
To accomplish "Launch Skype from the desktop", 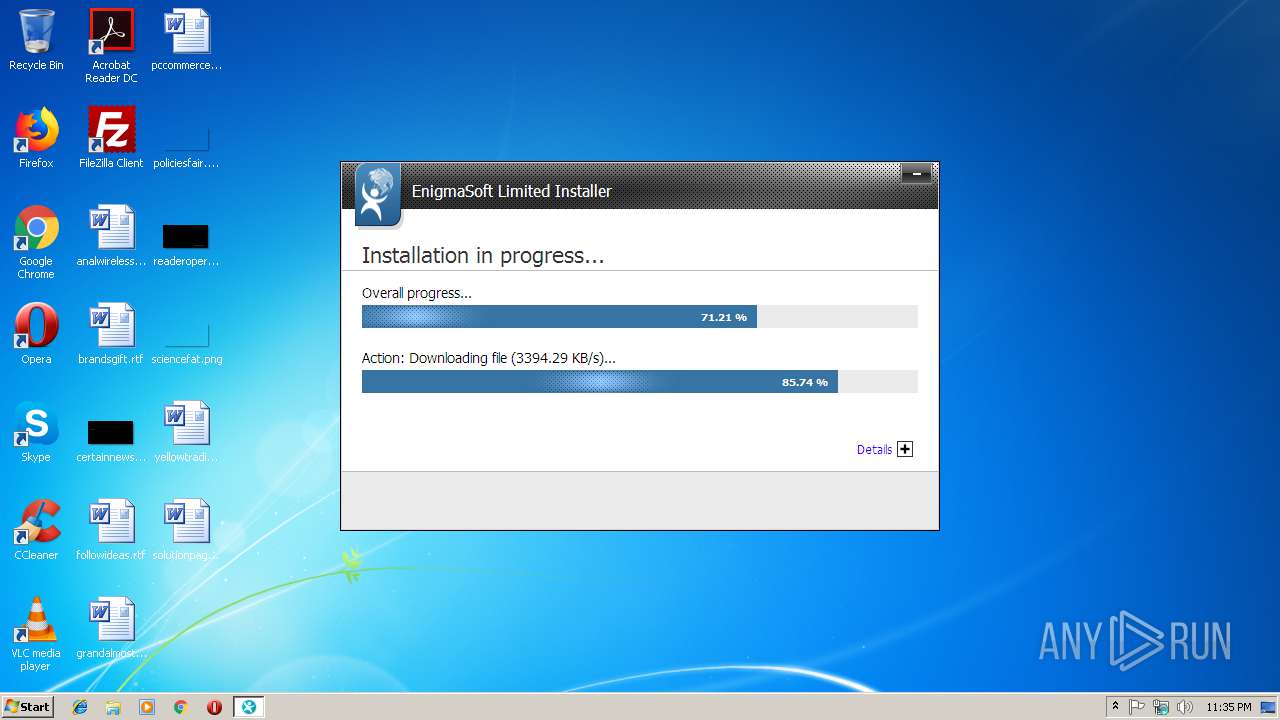I will tap(36, 432).
